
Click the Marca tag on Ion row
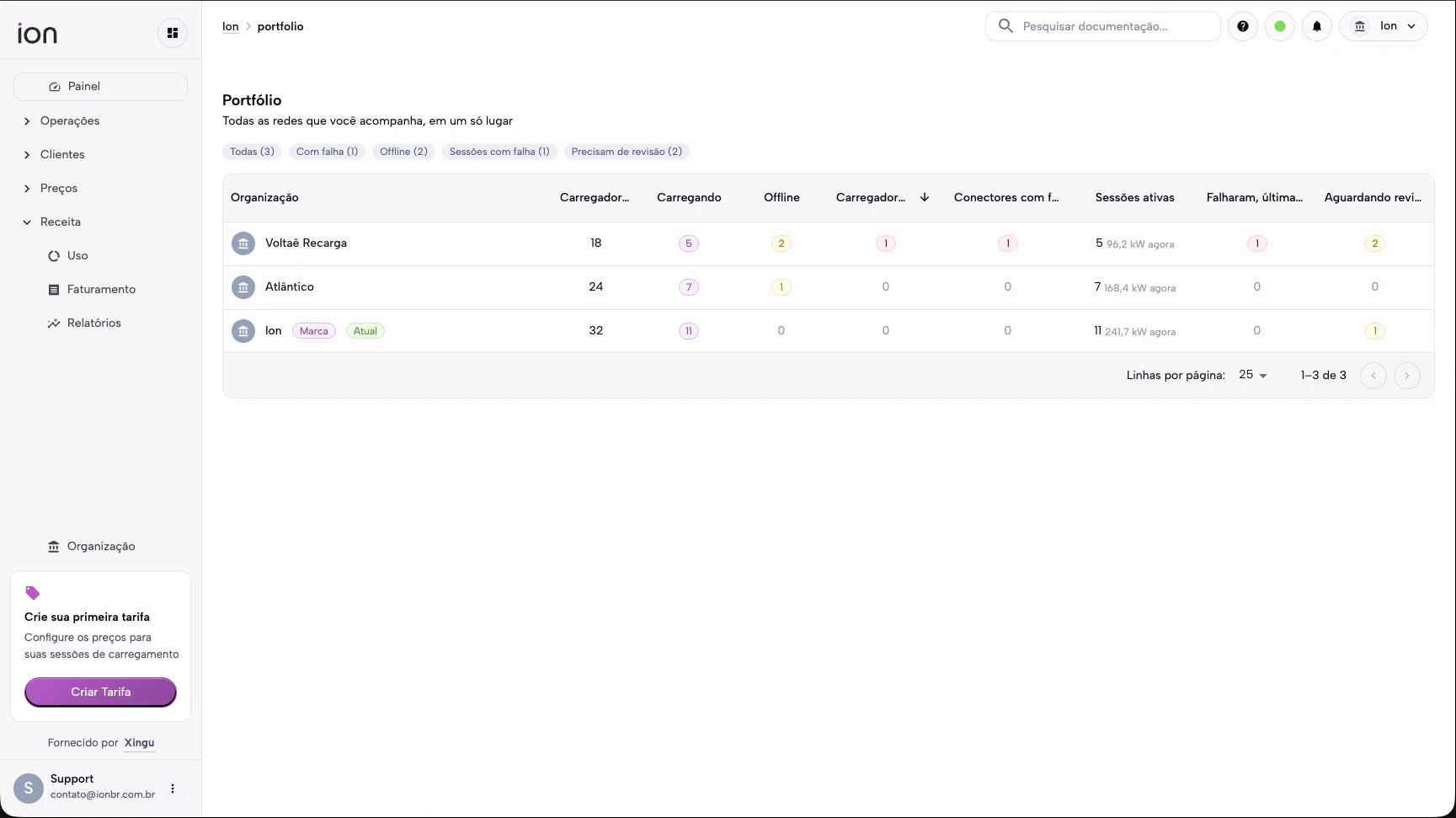coord(314,331)
